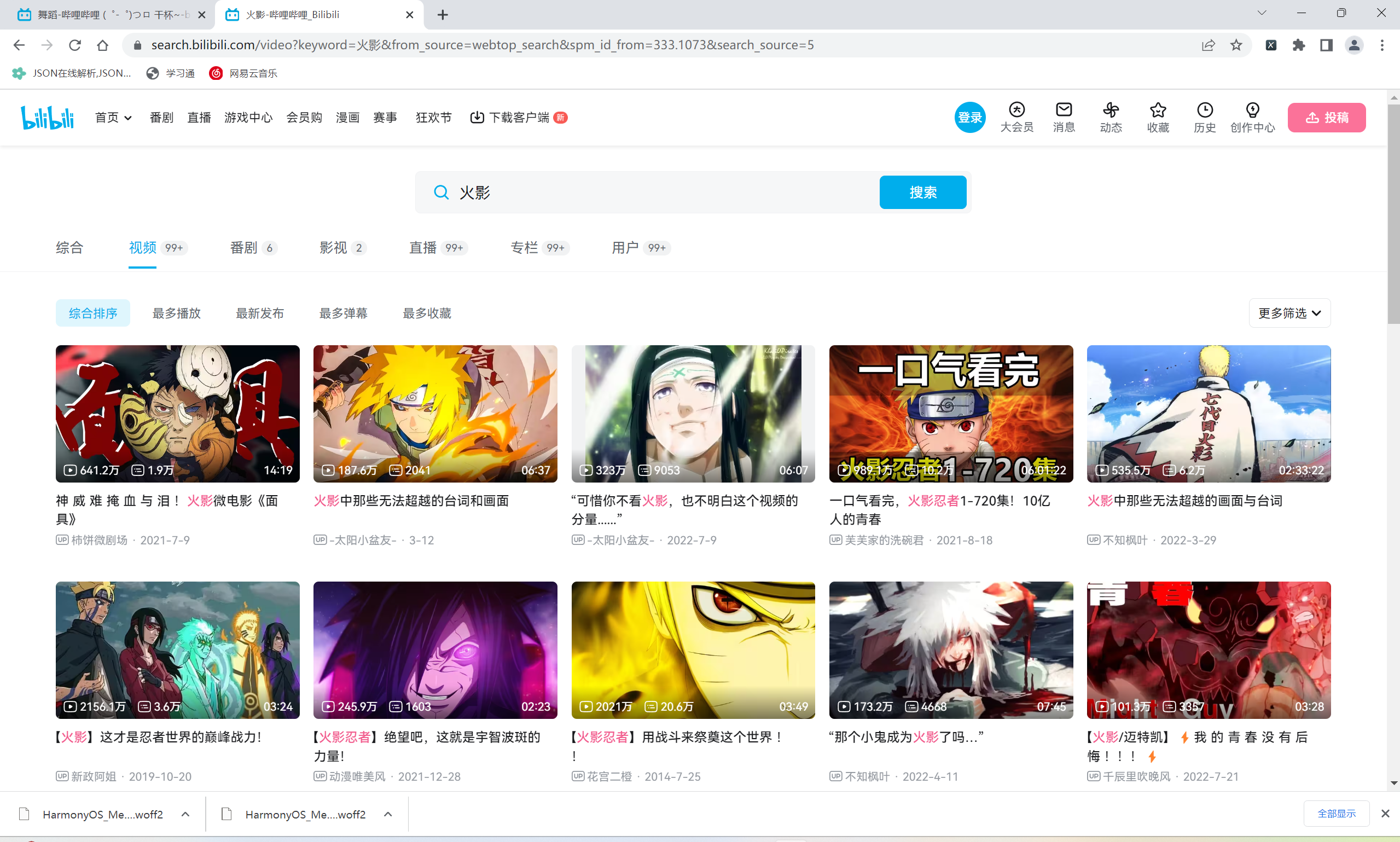Open the 历史 history clock icon
The height and width of the screenshot is (842, 1400).
point(1204,117)
